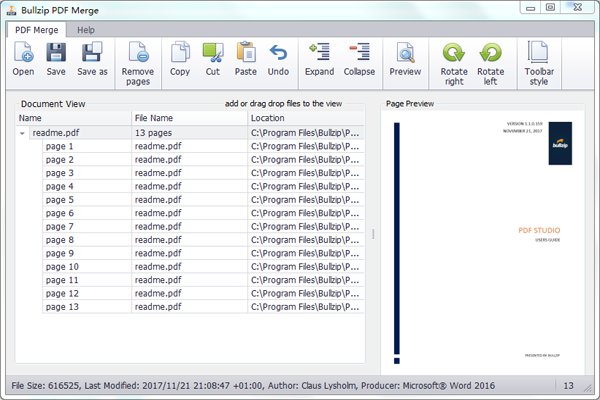Screen dimensions: 600x400
Task: Rotate page left
Action: point(491,64)
